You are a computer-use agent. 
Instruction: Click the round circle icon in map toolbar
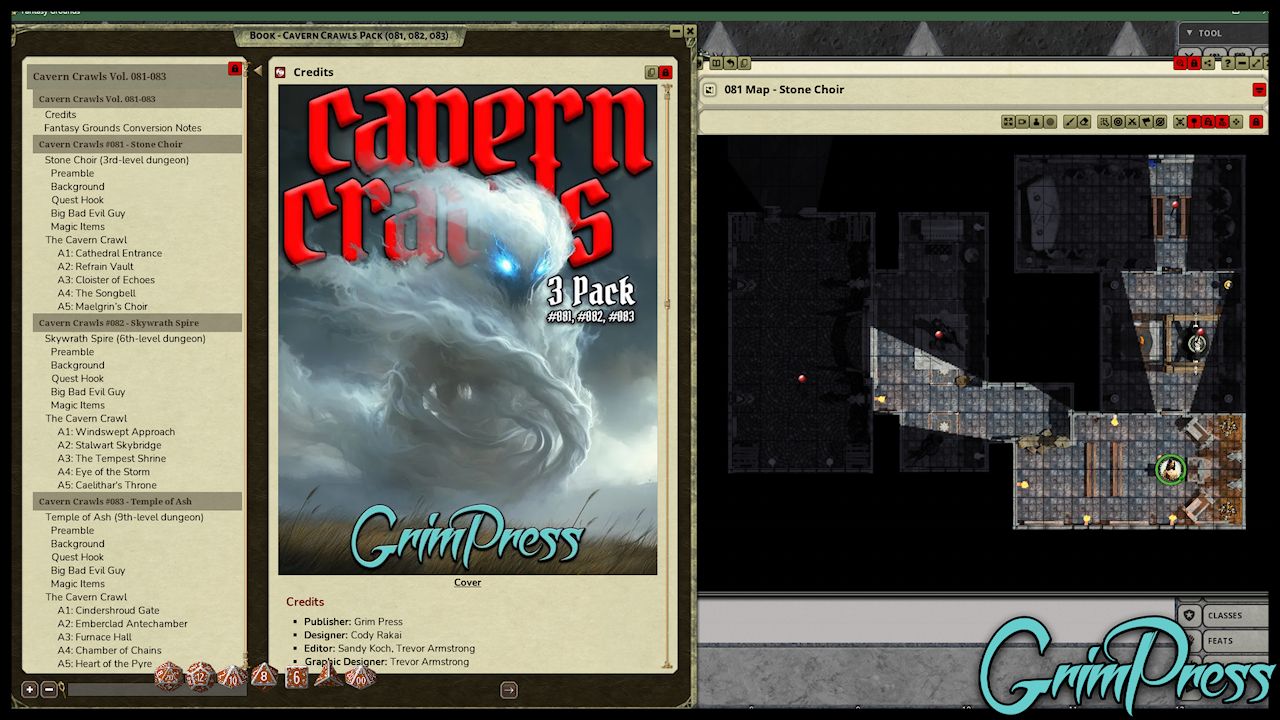(x=1050, y=122)
